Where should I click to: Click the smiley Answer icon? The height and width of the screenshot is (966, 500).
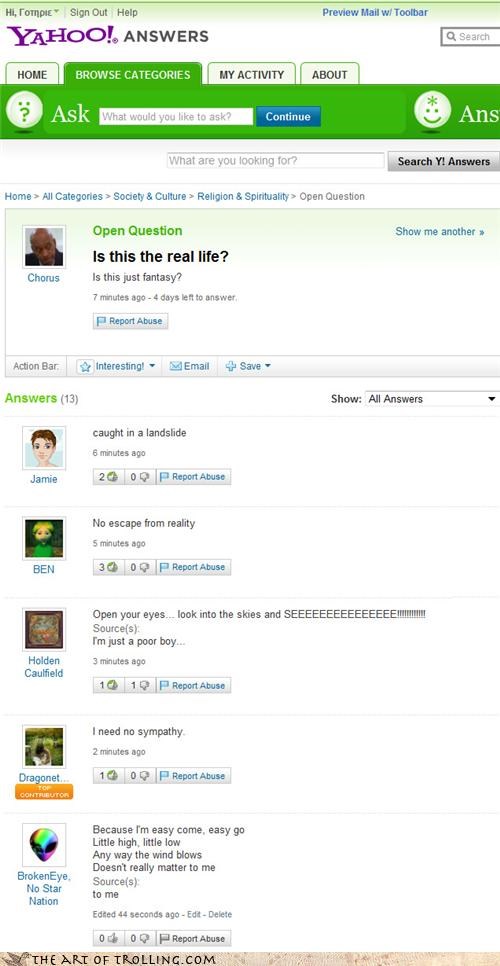click(432, 110)
